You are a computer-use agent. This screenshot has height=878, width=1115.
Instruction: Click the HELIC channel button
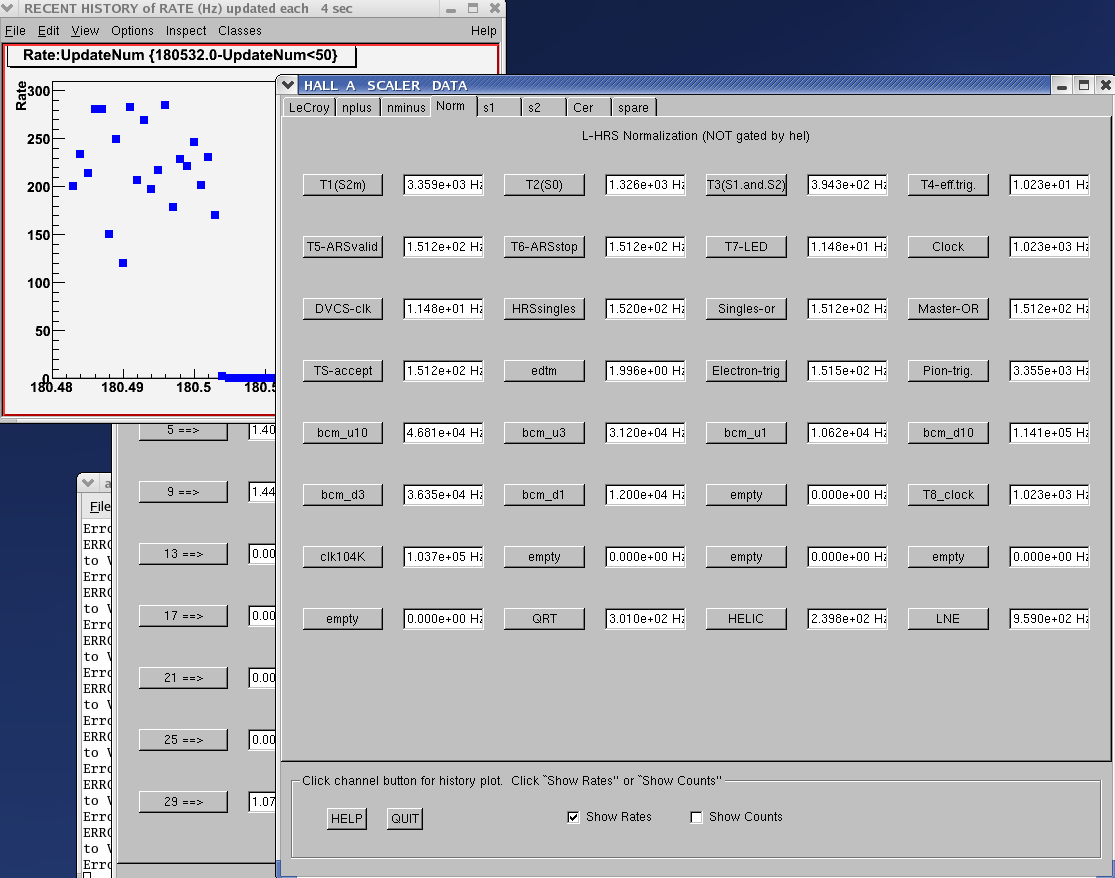(746, 619)
